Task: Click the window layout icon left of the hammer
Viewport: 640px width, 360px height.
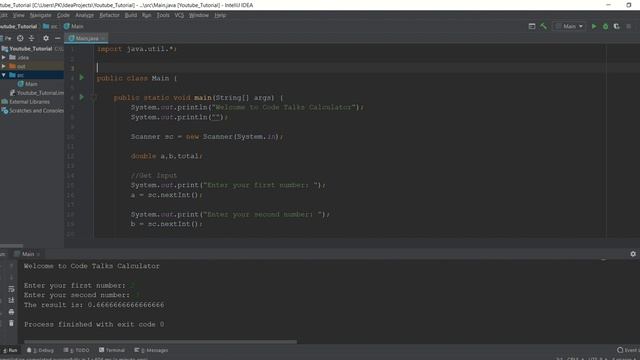Action: 532,26
